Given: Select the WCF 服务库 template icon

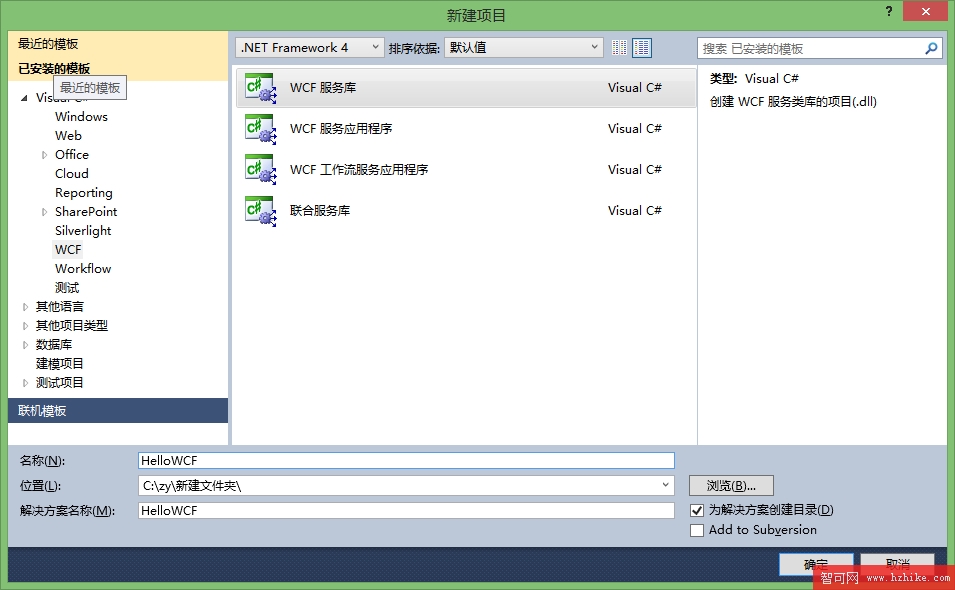Looking at the screenshot, I should [x=260, y=88].
